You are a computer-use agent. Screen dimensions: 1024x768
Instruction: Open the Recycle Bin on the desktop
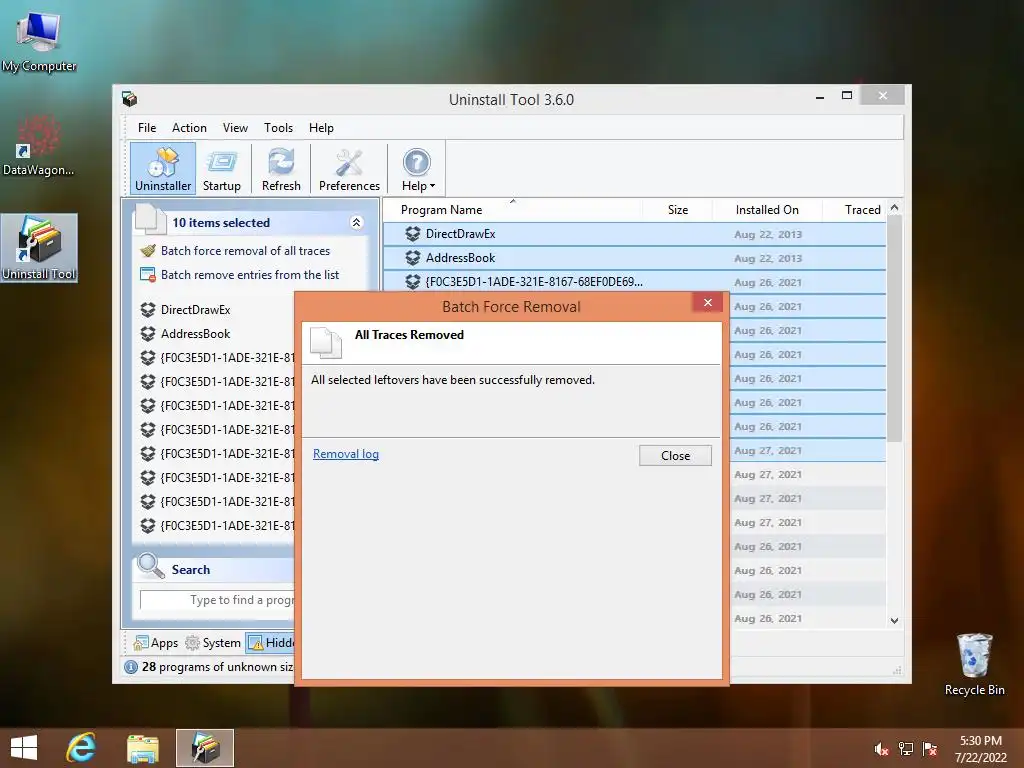[x=974, y=664]
